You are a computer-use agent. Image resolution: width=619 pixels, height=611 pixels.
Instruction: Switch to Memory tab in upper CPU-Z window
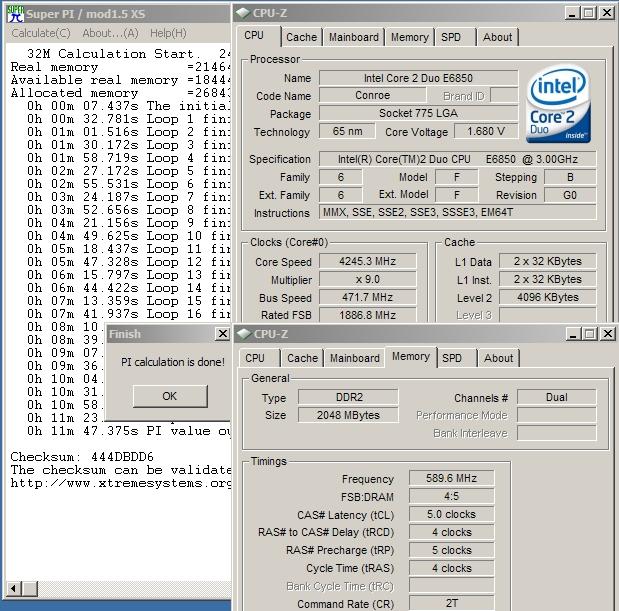coord(410,37)
